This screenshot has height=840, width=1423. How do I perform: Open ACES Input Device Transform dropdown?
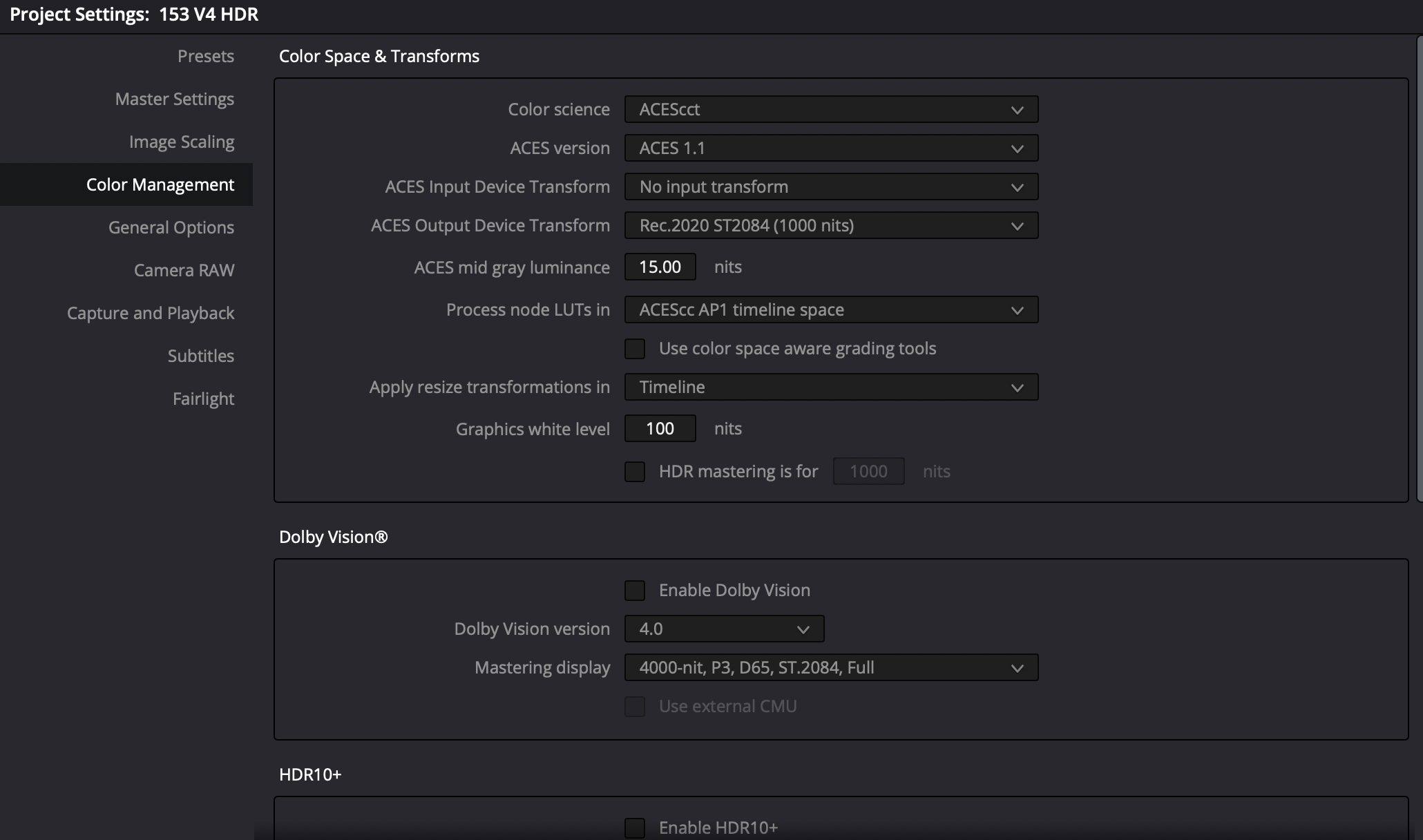831,187
